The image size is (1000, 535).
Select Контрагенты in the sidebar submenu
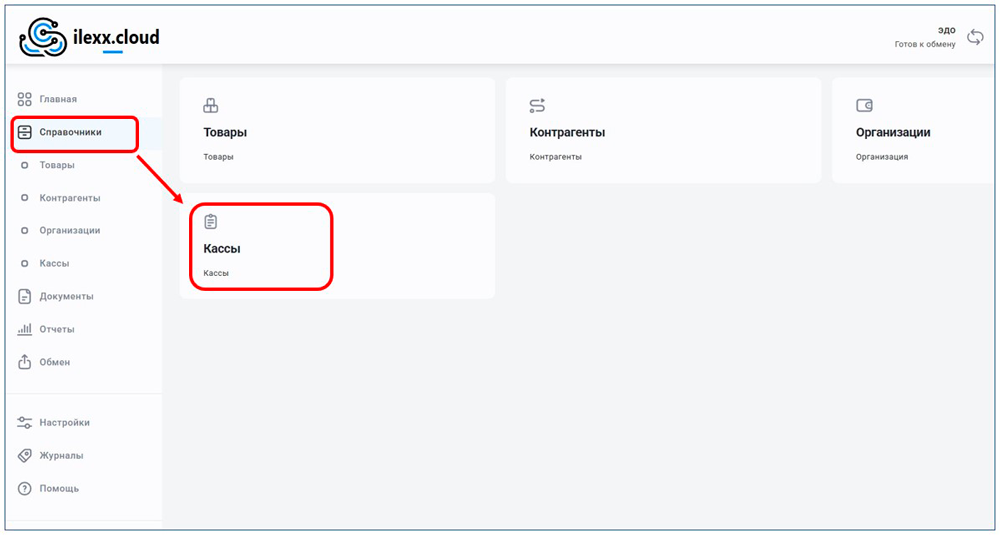coord(69,198)
